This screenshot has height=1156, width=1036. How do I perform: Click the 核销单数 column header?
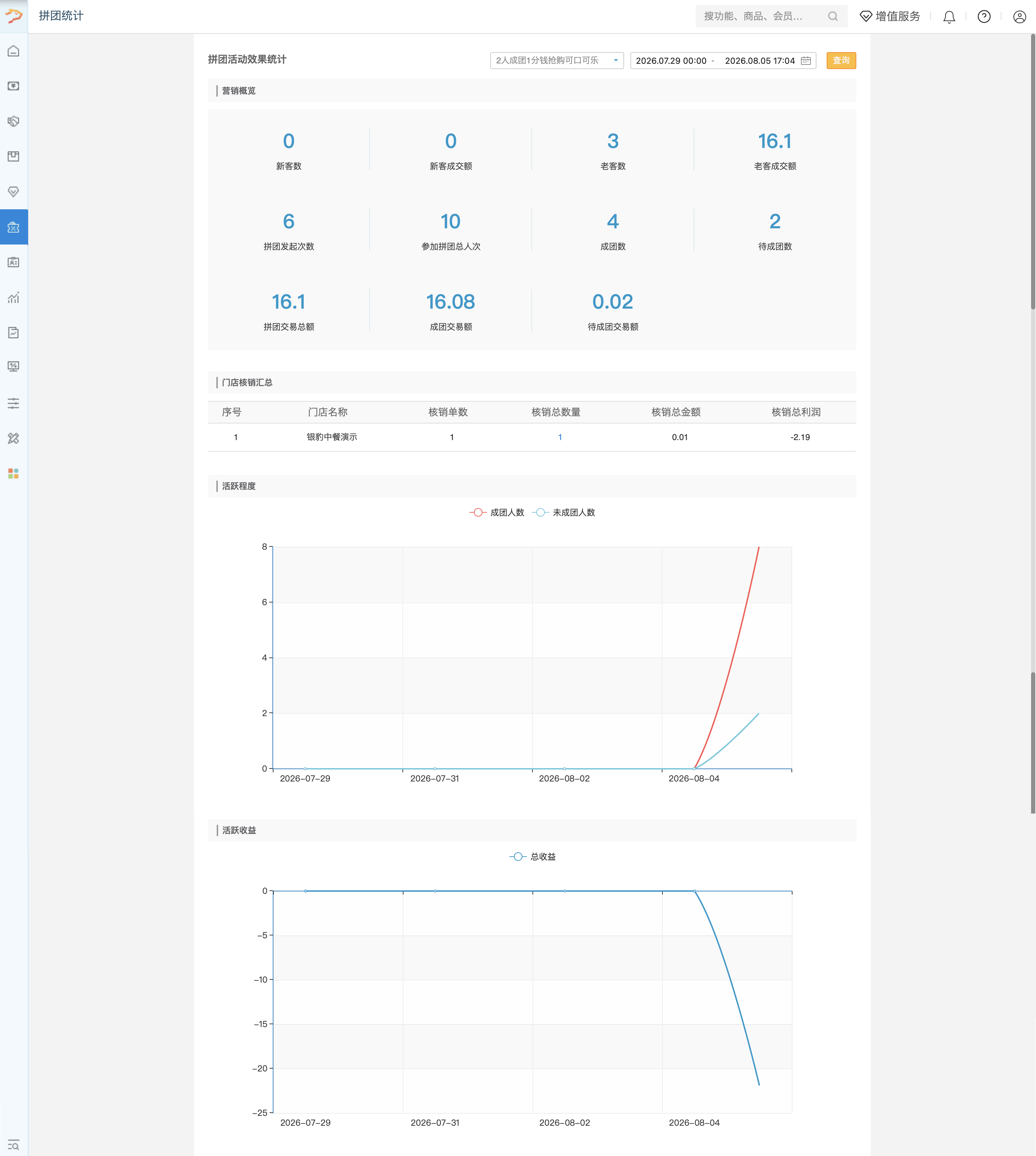[x=448, y=412]
